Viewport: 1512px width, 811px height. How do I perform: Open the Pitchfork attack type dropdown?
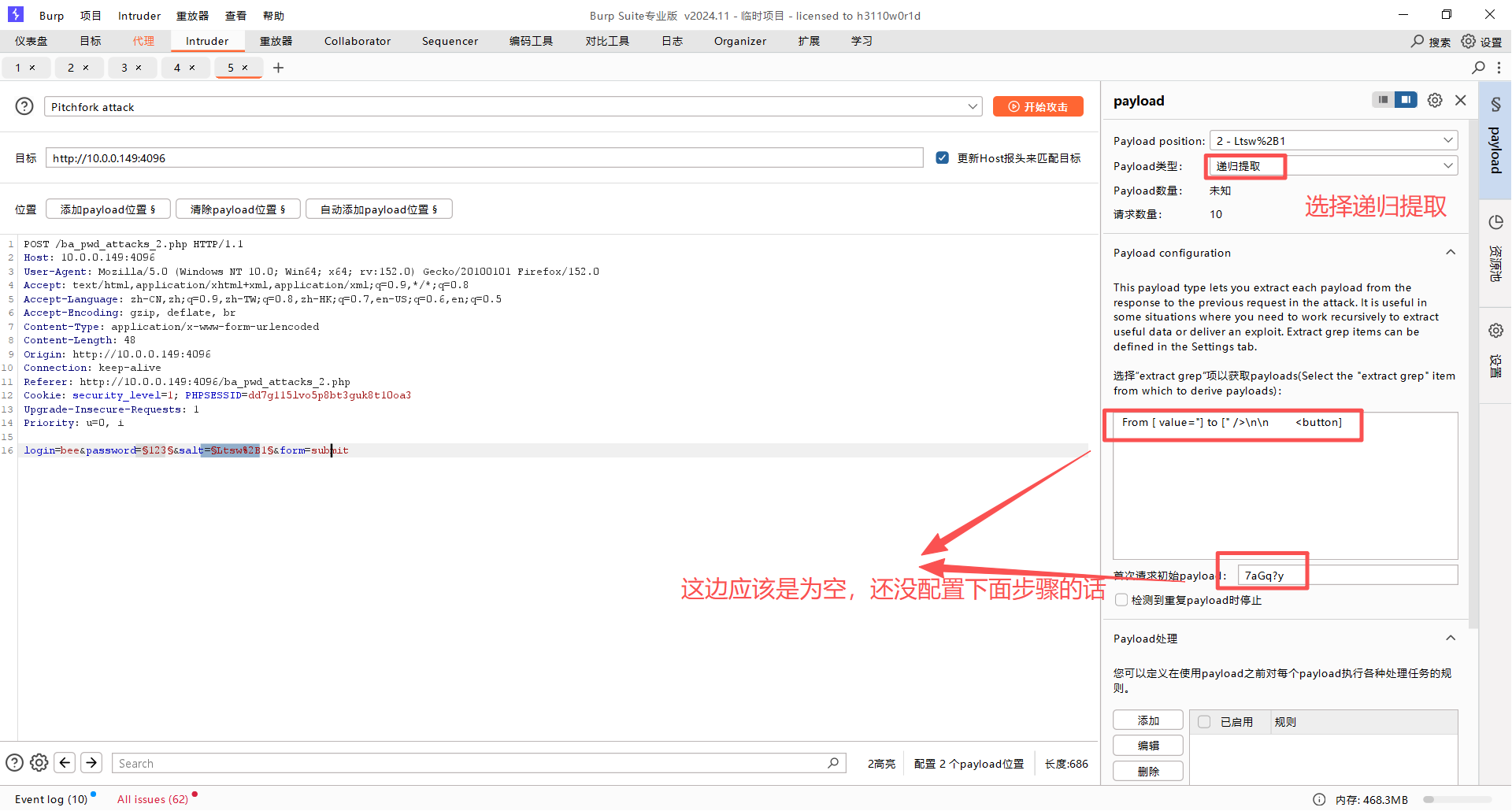coord(513,106)
